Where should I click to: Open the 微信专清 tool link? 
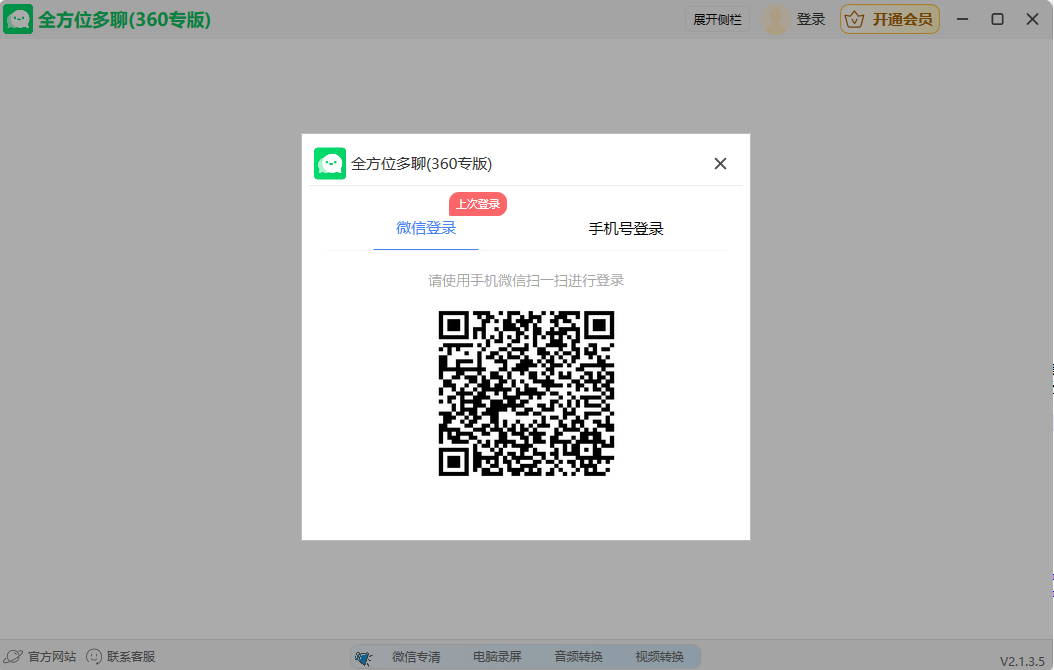[x=416, y=657]
